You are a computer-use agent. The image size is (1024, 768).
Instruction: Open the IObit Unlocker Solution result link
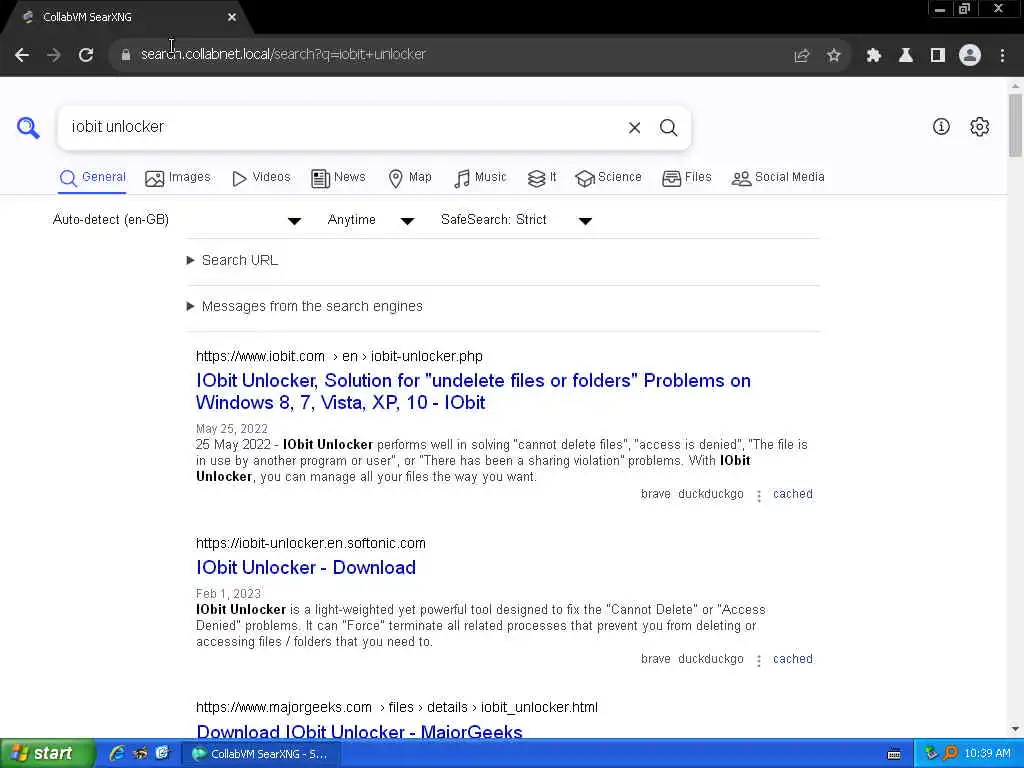pyautogui.click(x=473, y=391)
